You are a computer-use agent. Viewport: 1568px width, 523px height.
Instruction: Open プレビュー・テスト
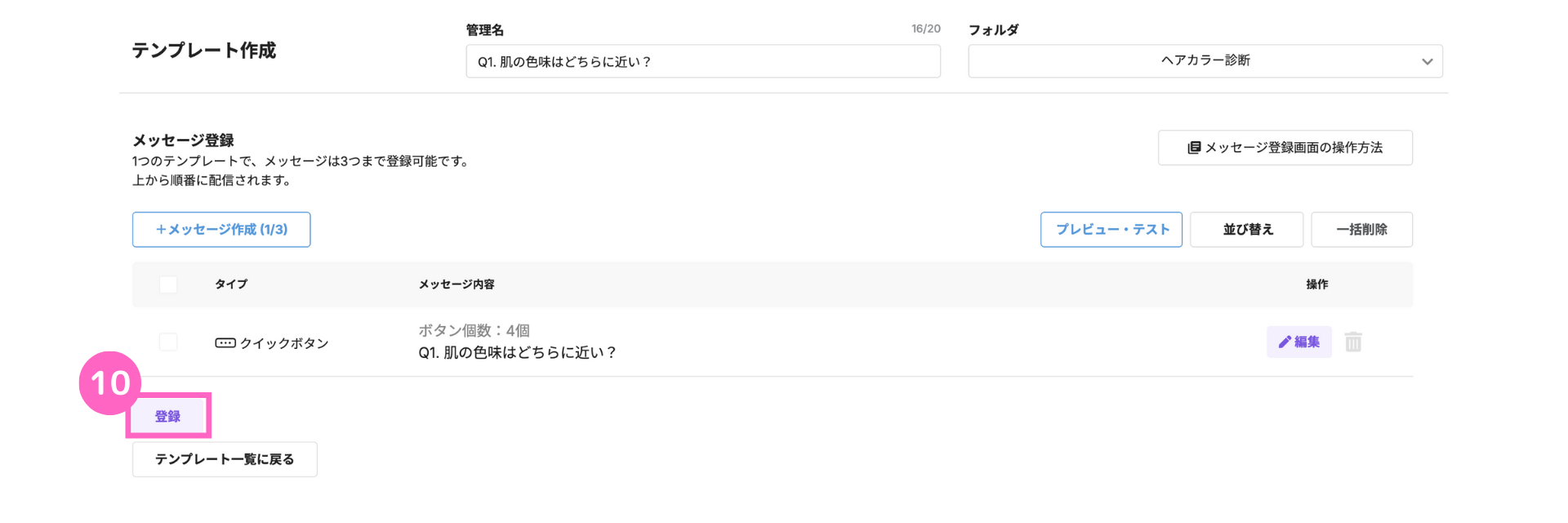tap(1111, 230)
